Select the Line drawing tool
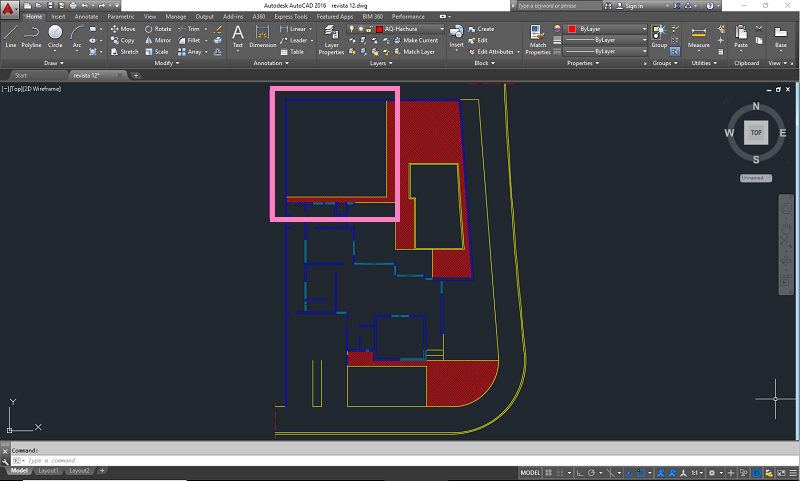The height and width of the screenshot is (481, 800). [x=11, y=36]
